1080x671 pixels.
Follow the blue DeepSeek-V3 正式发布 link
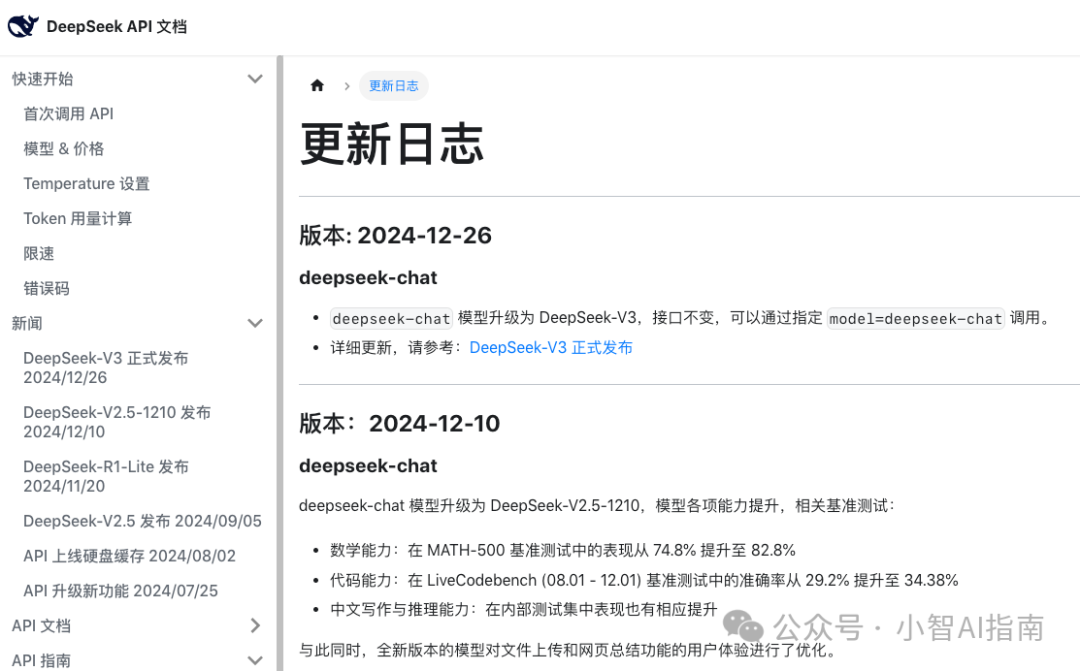coord(550,348)
